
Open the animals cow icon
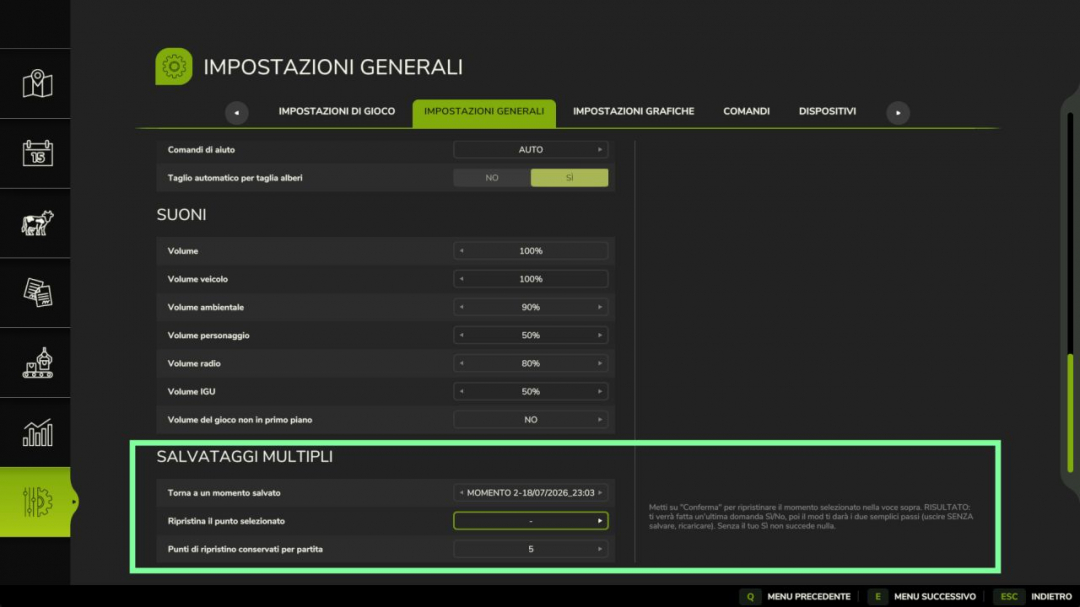[37, 223]
